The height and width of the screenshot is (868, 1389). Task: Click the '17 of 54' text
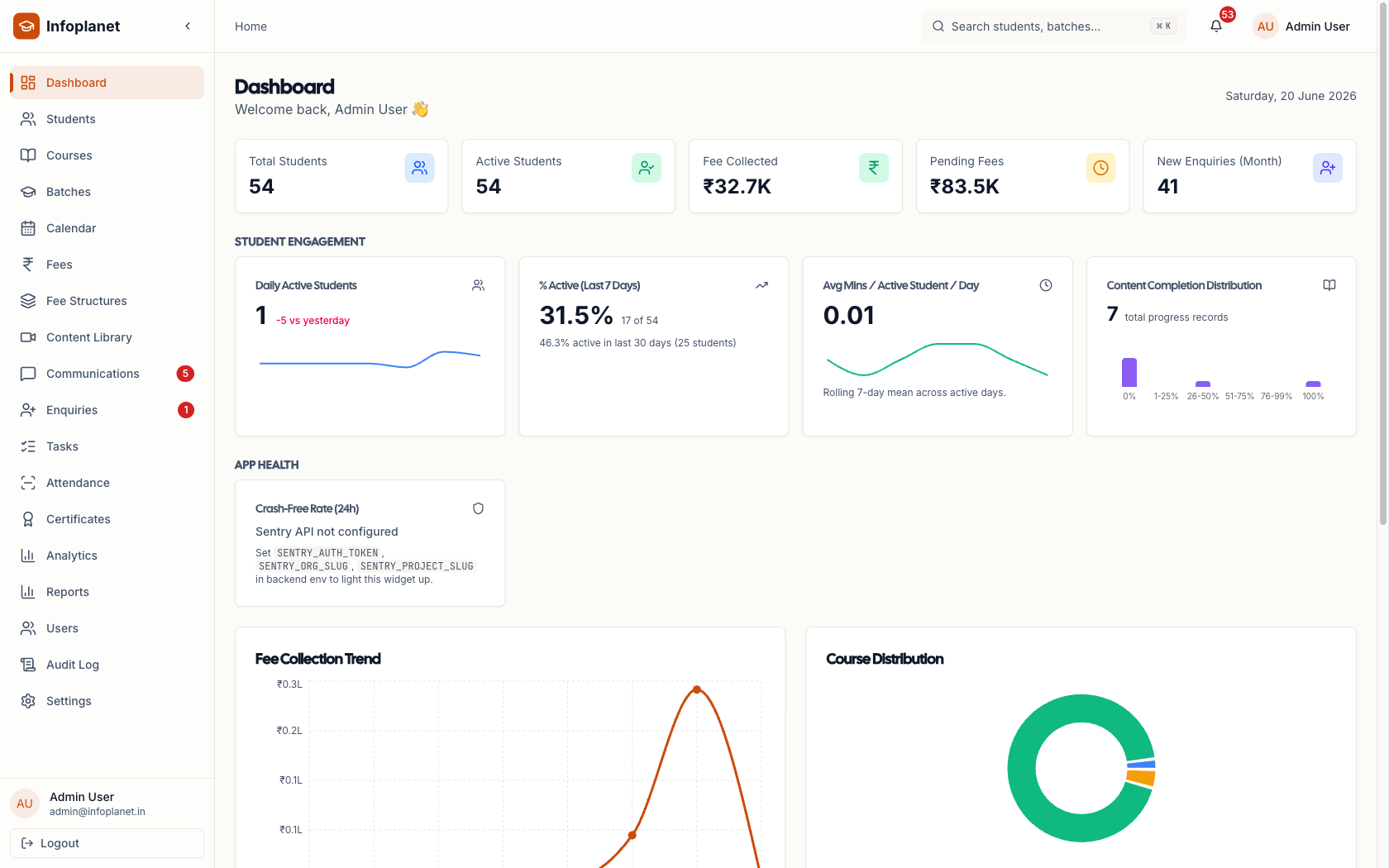(x=640, y=321)
